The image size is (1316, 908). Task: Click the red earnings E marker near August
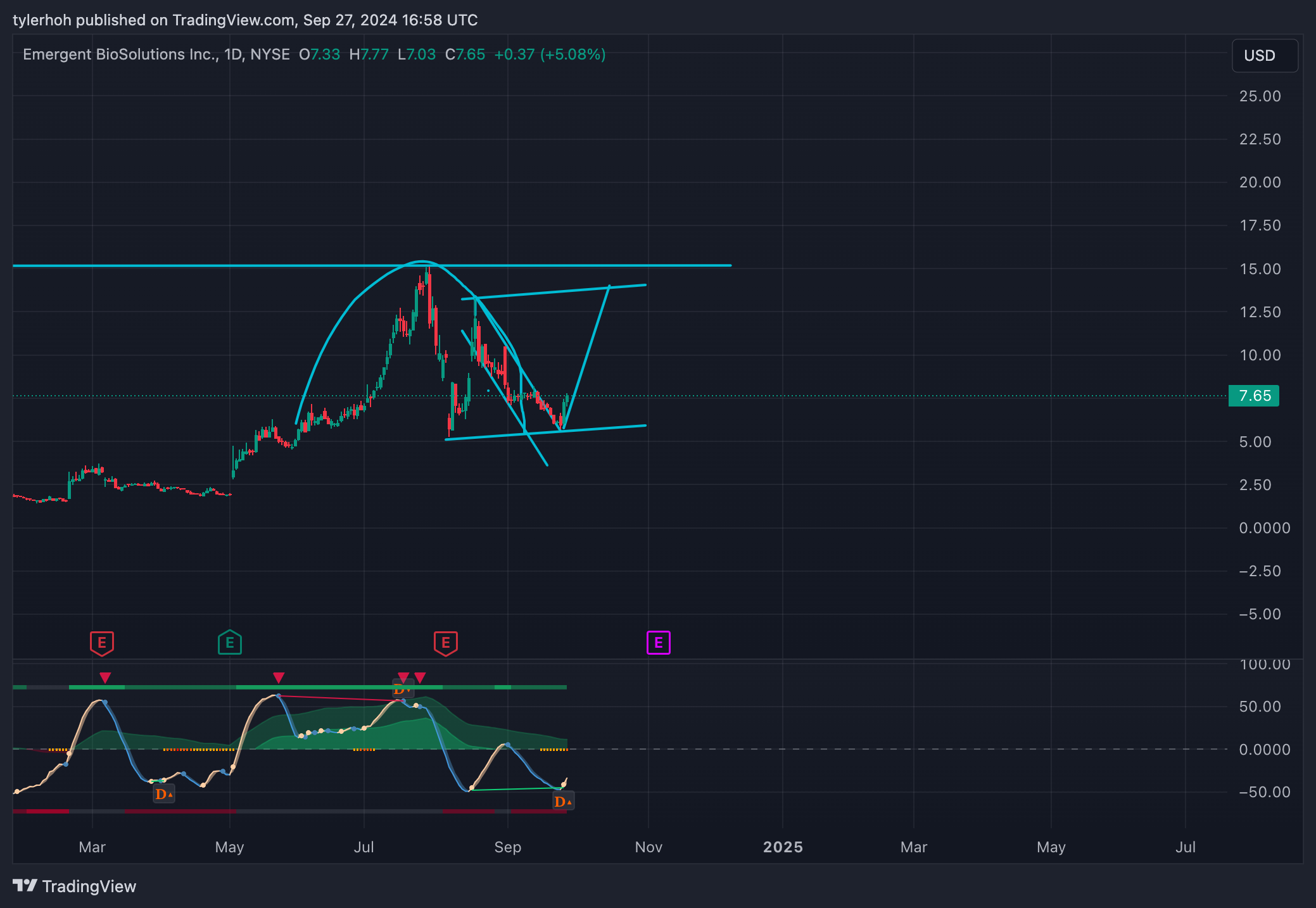[446, 643]
